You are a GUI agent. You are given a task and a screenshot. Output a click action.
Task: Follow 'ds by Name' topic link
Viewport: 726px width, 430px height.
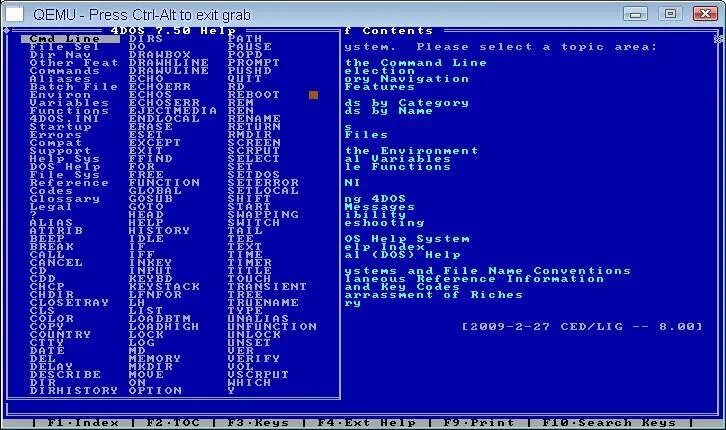pyautogui.click(x=389, y=111)
